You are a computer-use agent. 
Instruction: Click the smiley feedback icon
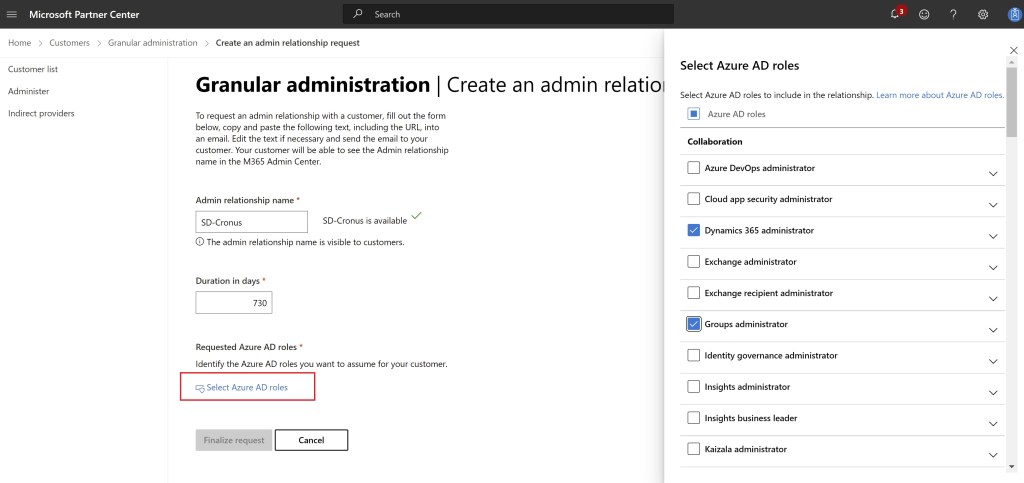pyautogui.click(x=924, y=14)
